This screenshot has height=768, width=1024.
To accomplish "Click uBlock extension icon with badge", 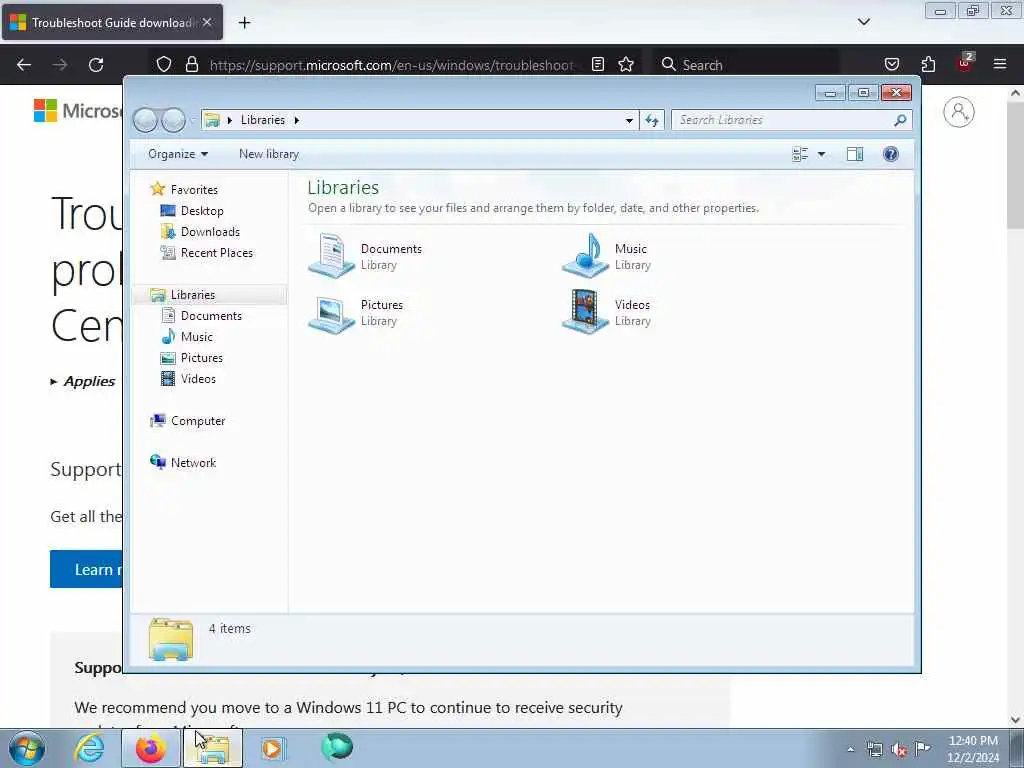I will [x=965, y=63].
